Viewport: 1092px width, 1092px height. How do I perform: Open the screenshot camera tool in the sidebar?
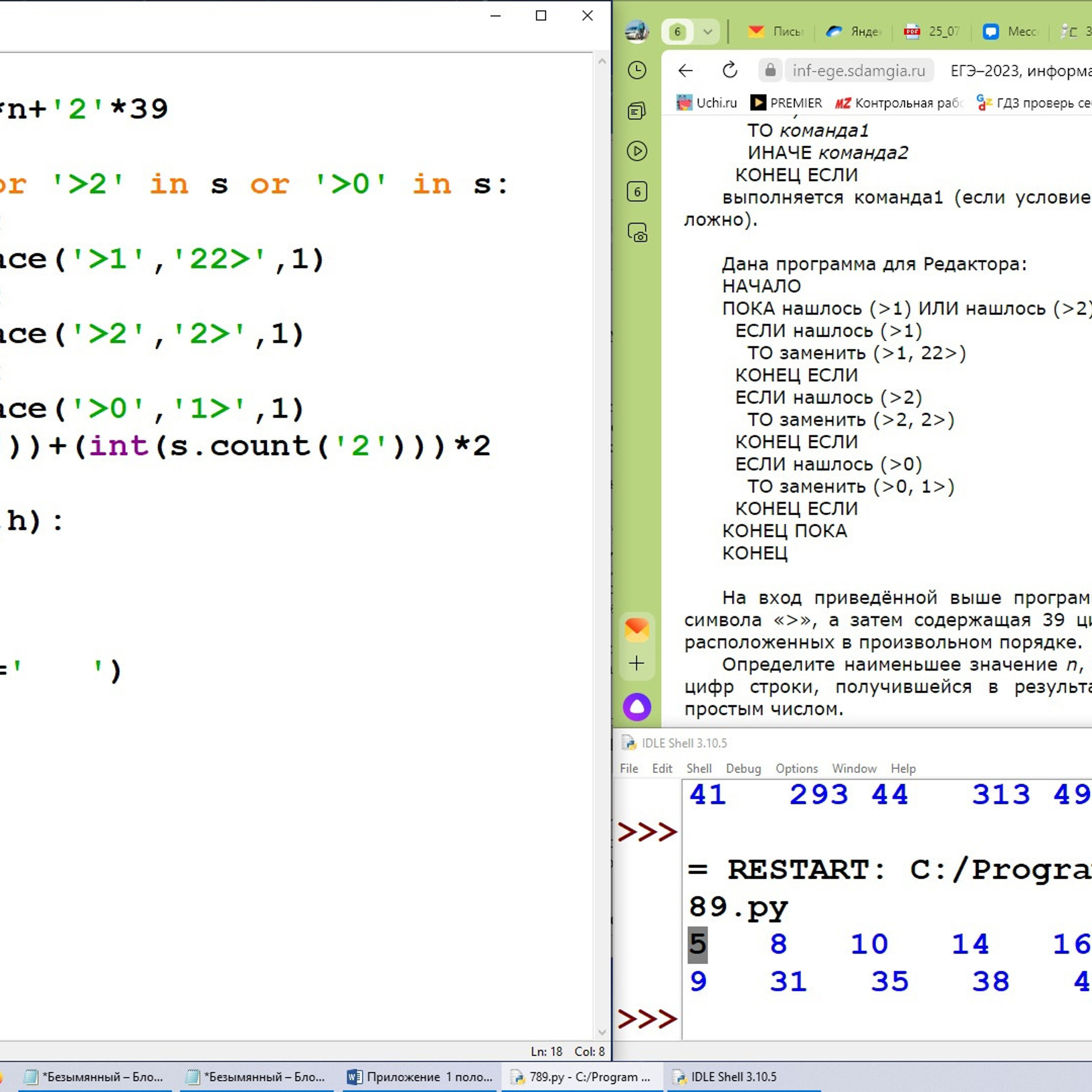point(636,233)
